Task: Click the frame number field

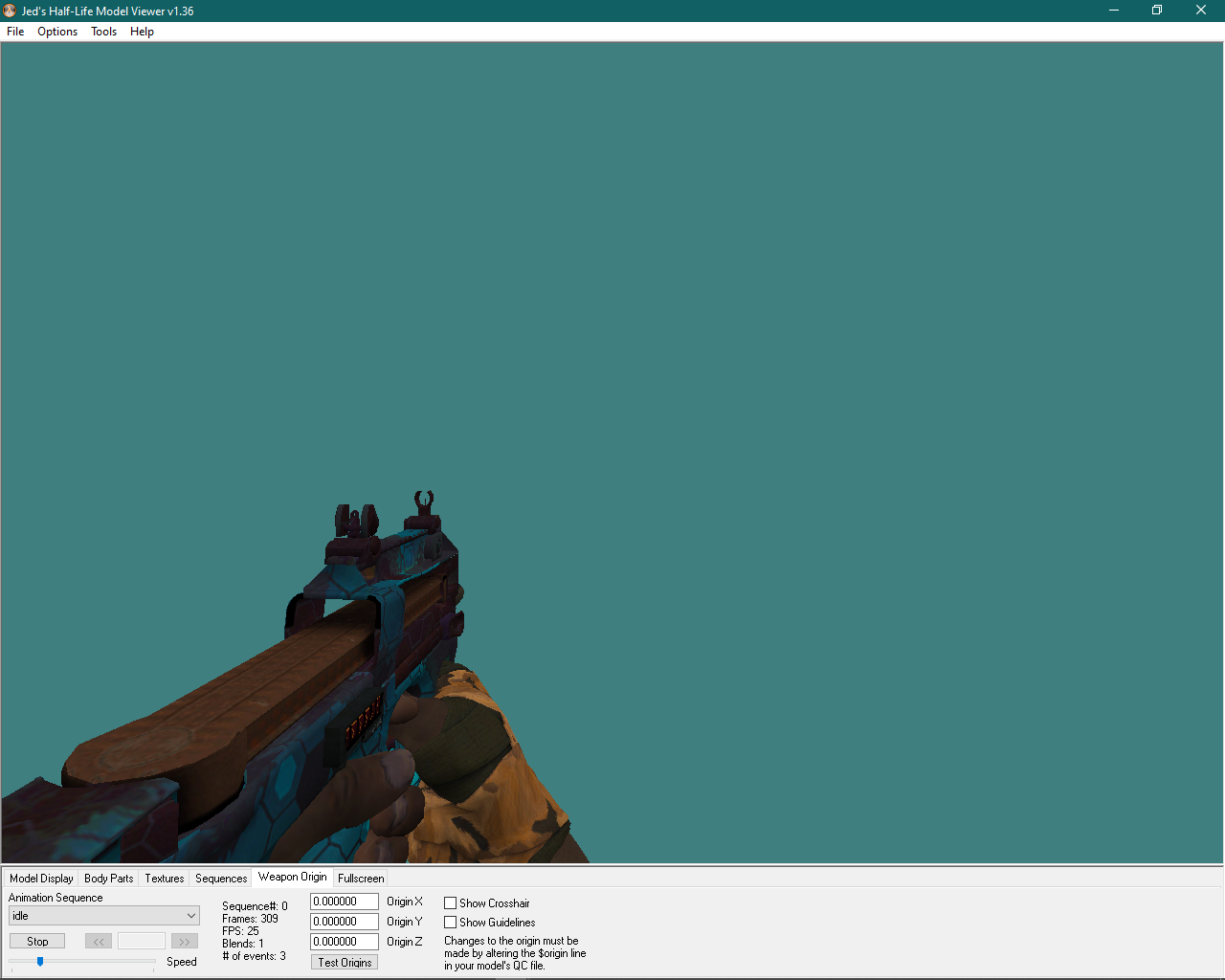Action: [x=142, y=942]
